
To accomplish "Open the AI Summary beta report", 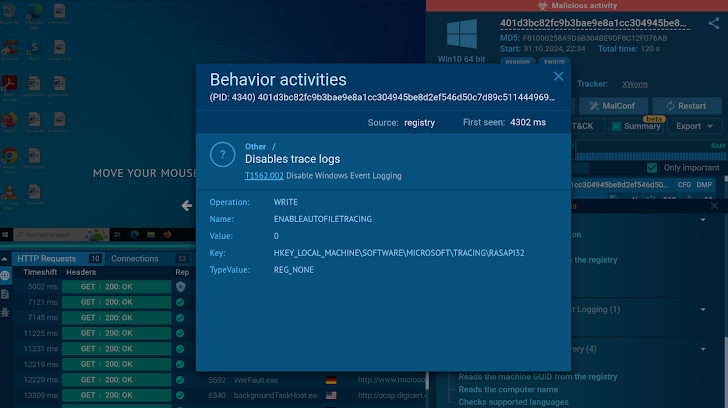I will click(635, 126).
